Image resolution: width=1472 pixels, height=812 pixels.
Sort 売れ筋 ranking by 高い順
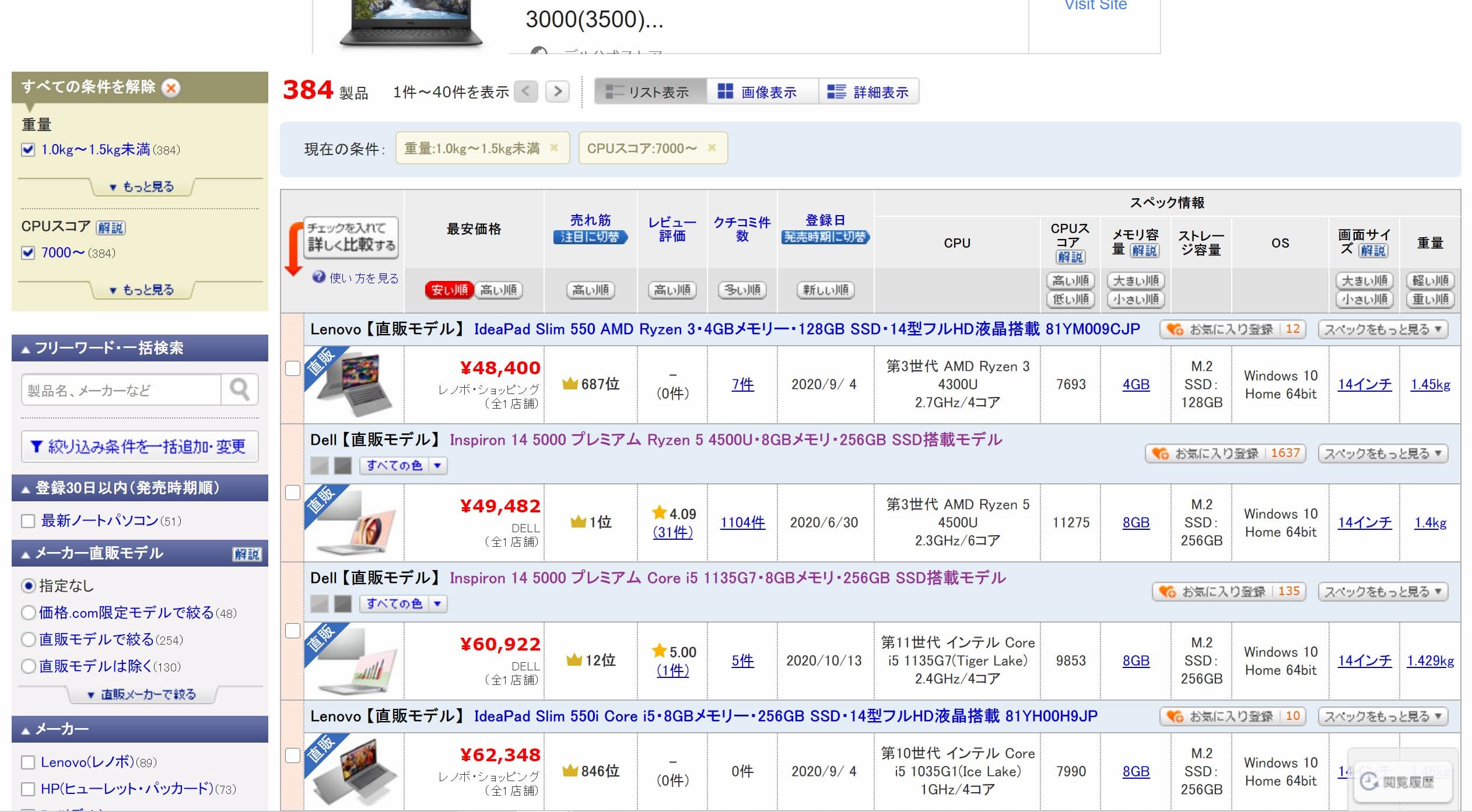click(x=590, y=290)
